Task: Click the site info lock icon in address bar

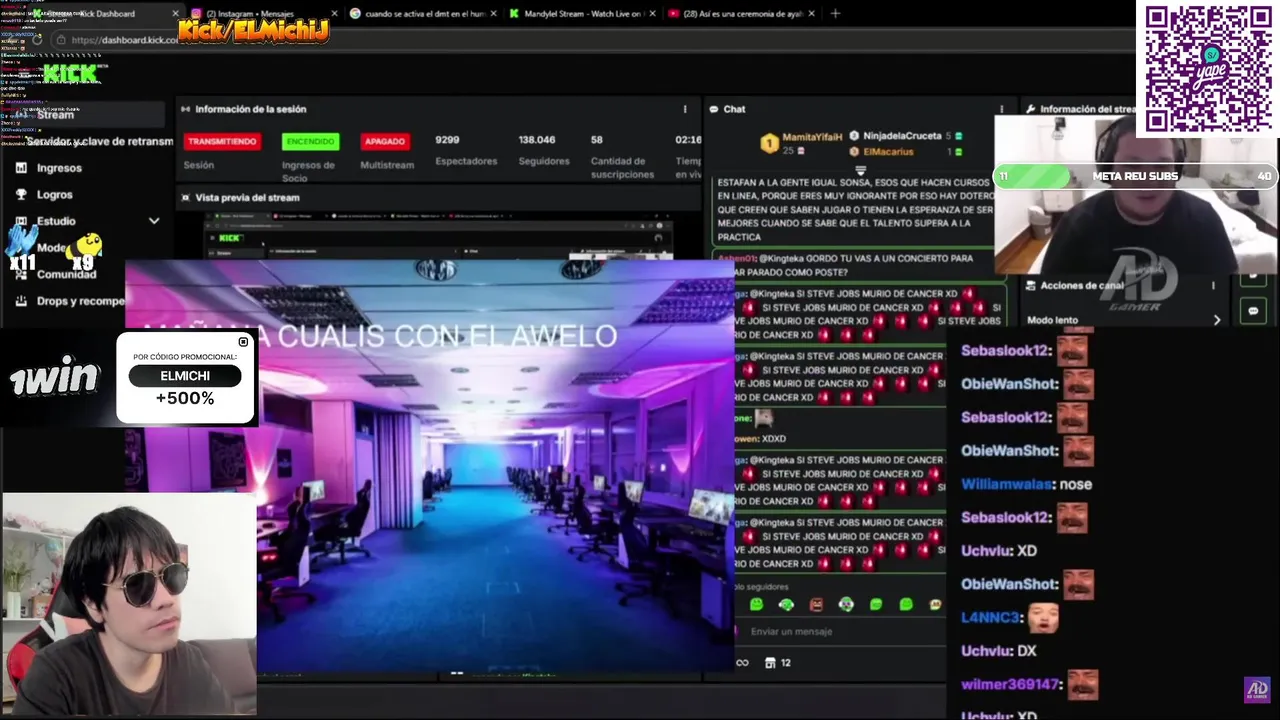Action: (x=61, y=40)
